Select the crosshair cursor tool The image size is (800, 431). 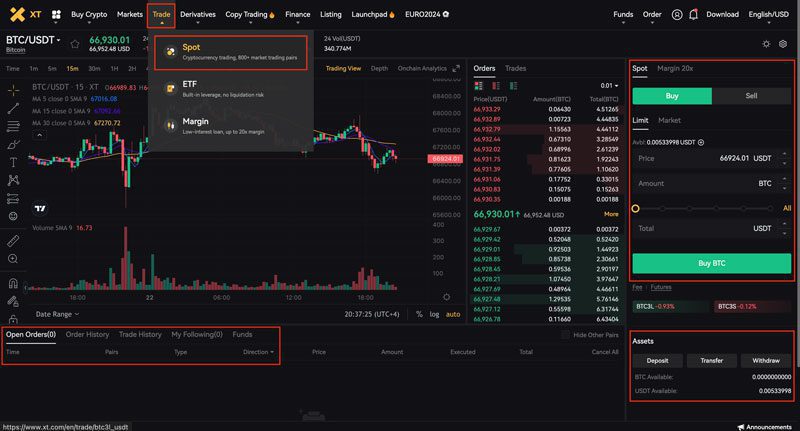[x=13, y=90]
